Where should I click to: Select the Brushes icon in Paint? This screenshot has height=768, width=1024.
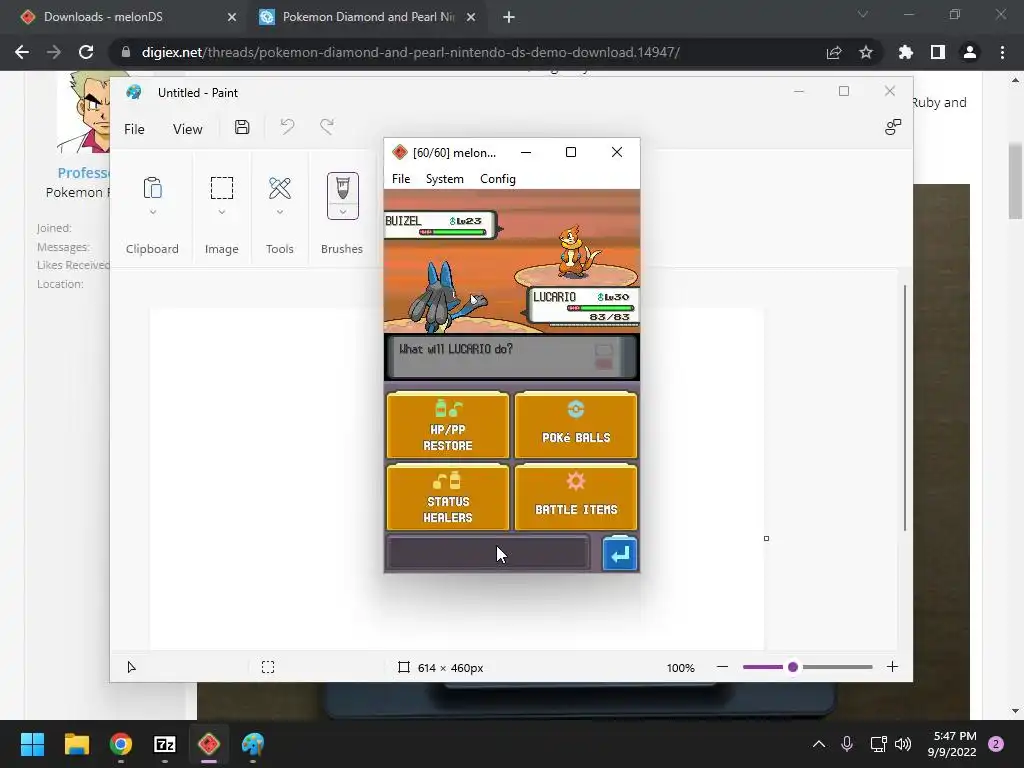pos(343,188)
